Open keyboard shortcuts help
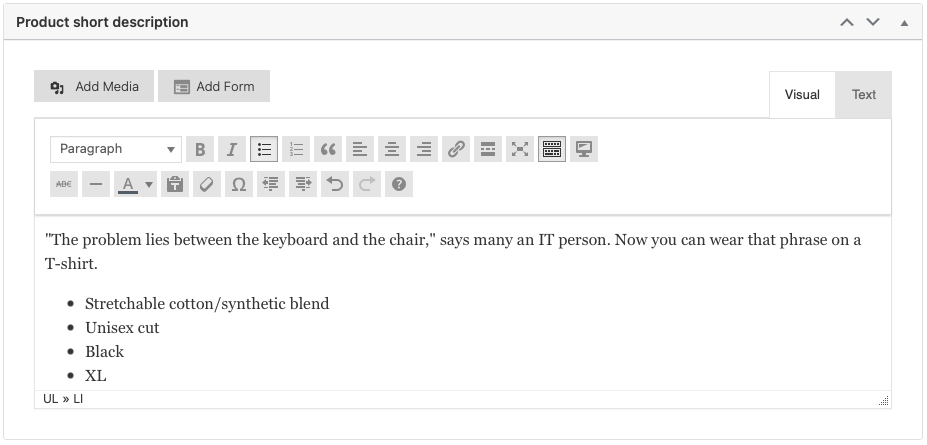This screenshot has height=445, width=927. point(399,184)
